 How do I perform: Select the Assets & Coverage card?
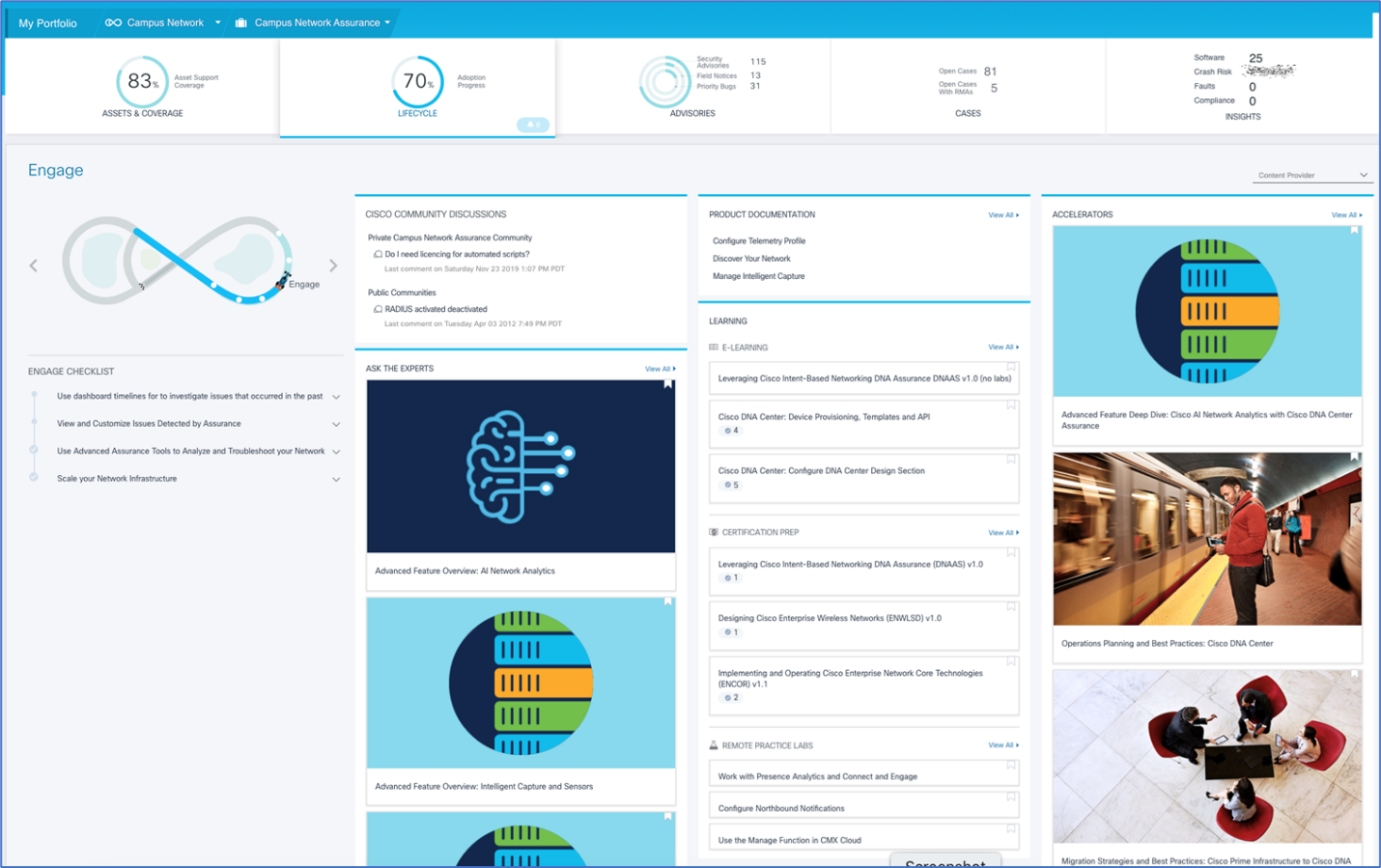[143, 86]
